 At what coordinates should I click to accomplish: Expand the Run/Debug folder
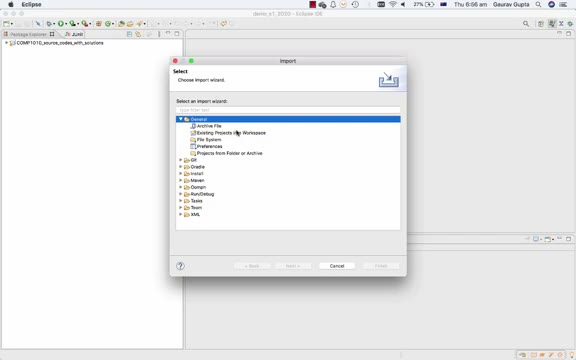pyautogui.click(x=181, y=194)
